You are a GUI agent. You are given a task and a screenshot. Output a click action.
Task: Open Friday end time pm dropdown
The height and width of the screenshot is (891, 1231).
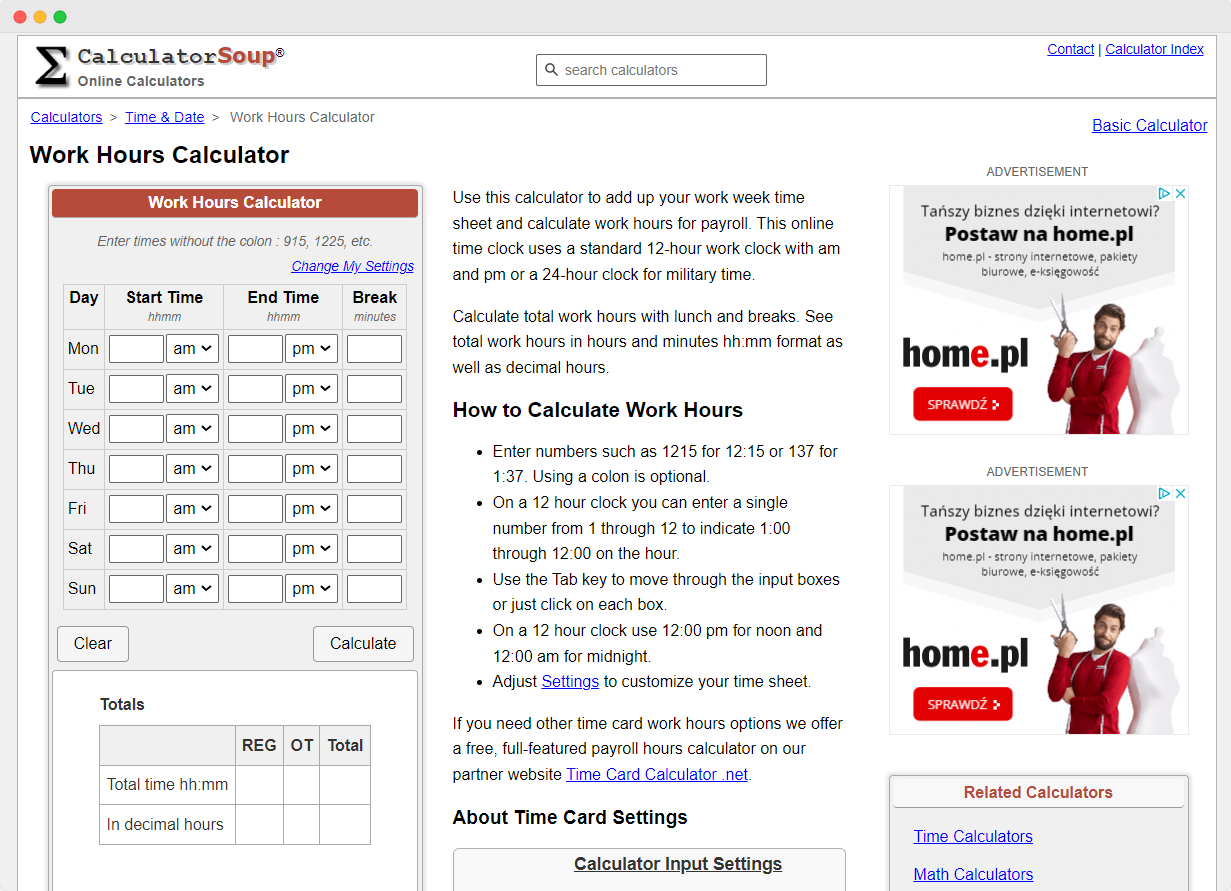pyautogui.click(x=312, y=509)
